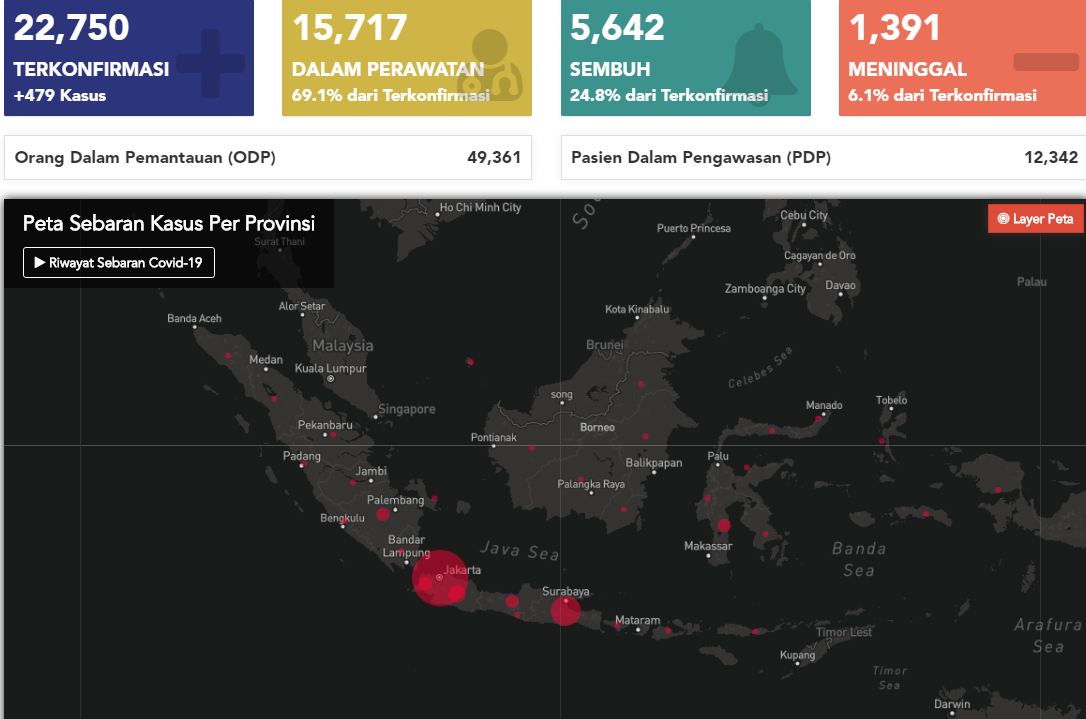The height and width of the screenshot is (719, 1086).
Task: Click the 22,750 confirmed cases number
Action: point(72,27)
